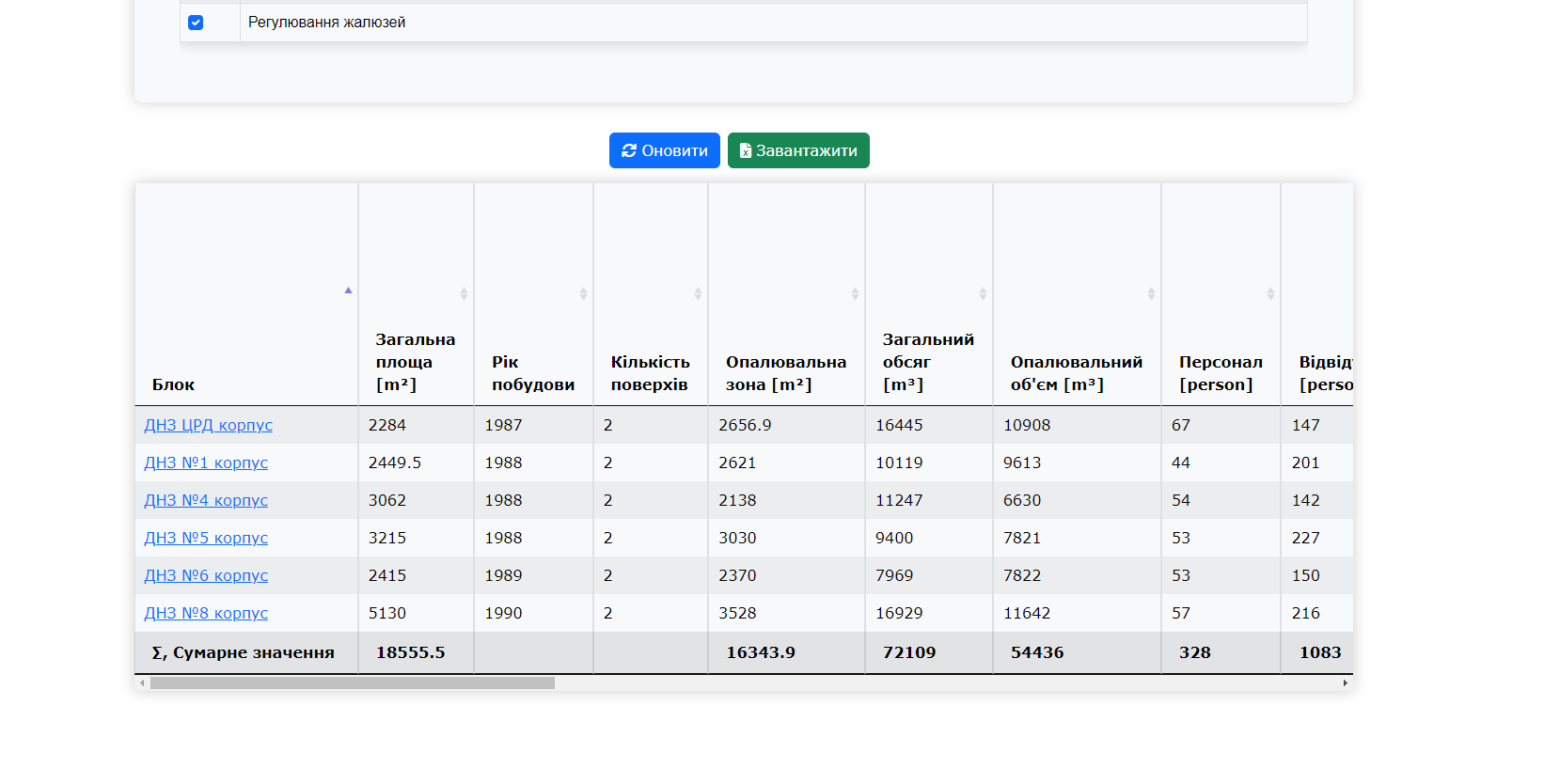Uncheck the Регулювання жалюзей checkbox

(x=196, y=23)
